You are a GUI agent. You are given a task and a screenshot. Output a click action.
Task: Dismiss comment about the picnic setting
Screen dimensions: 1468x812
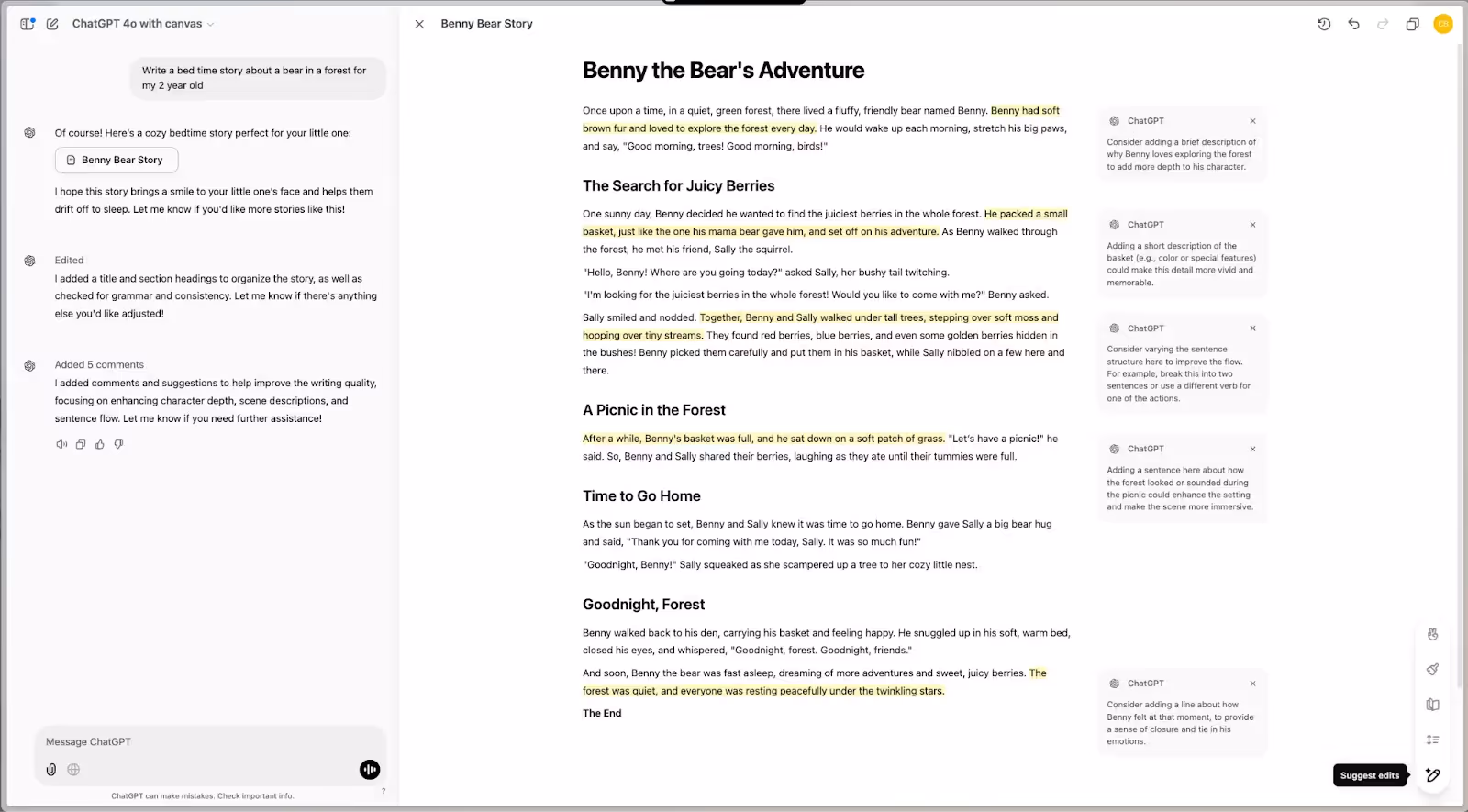click(x=1252, y=449)
